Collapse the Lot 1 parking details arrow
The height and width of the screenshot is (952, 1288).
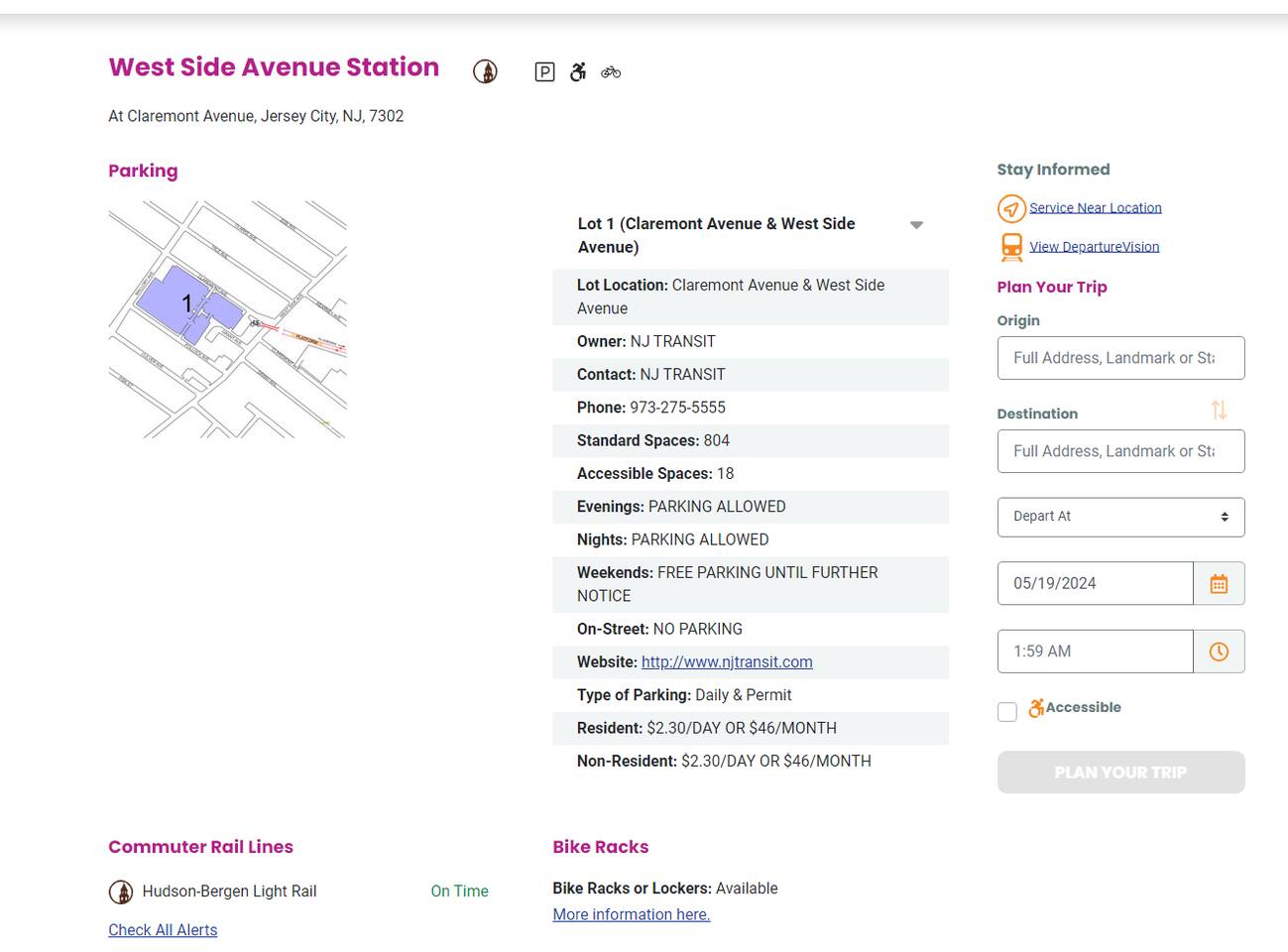tap(916, 225)
